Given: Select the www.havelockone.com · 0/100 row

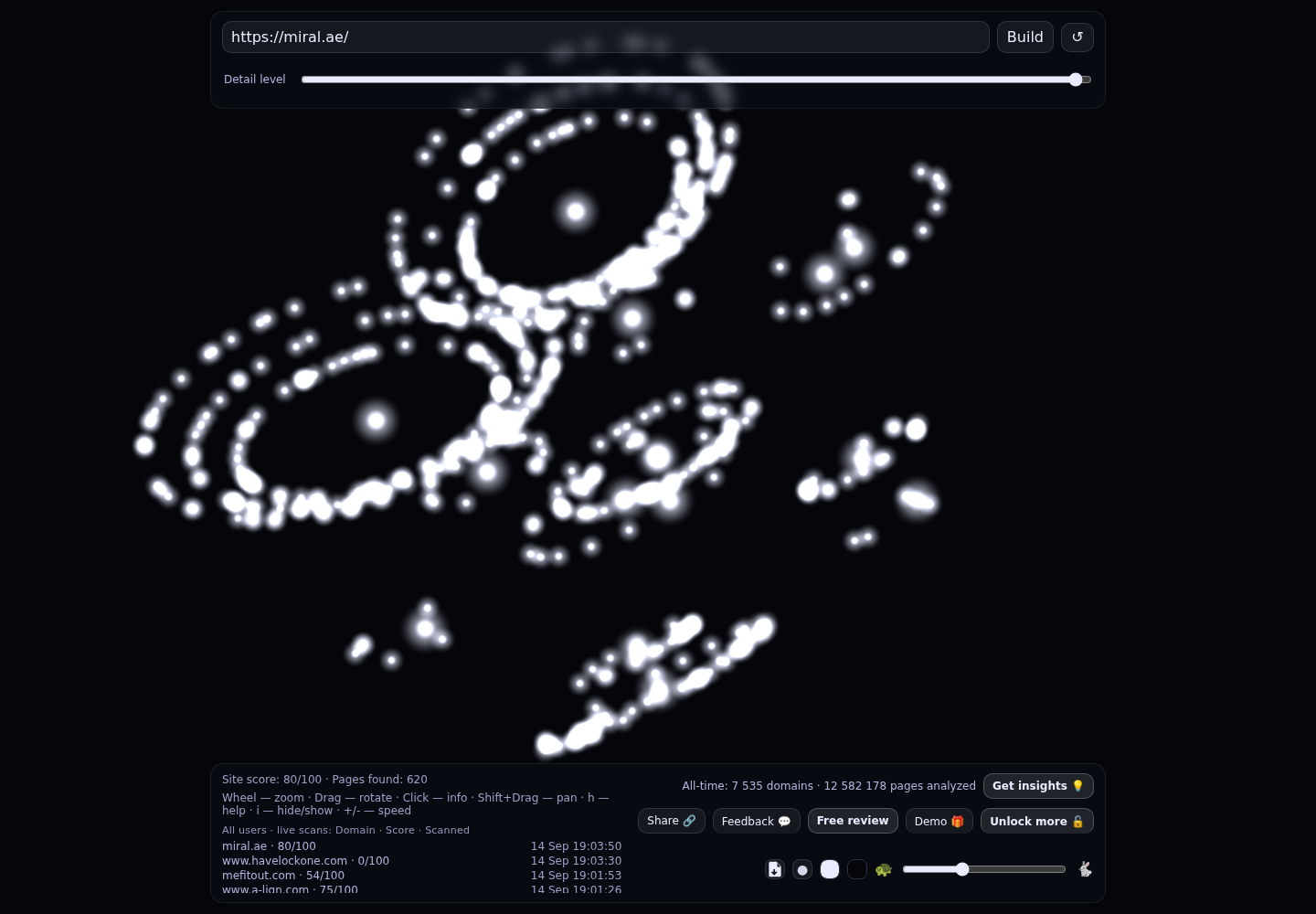Looking at the screenshot, I should pyautogui.click(x=421, y=861).
